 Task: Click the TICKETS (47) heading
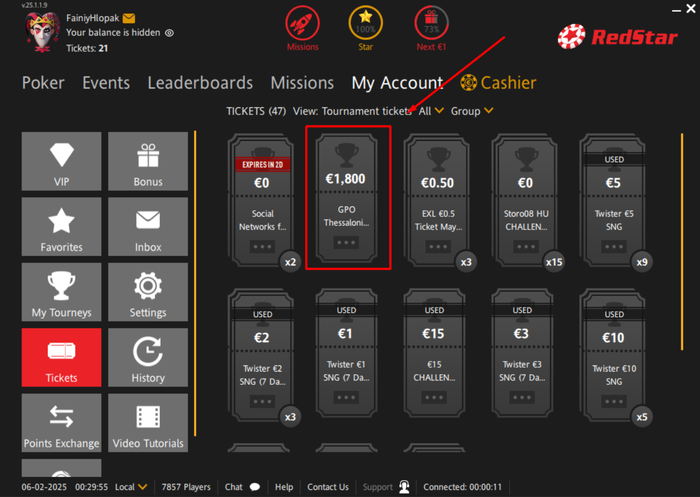[x=256, y=111]
